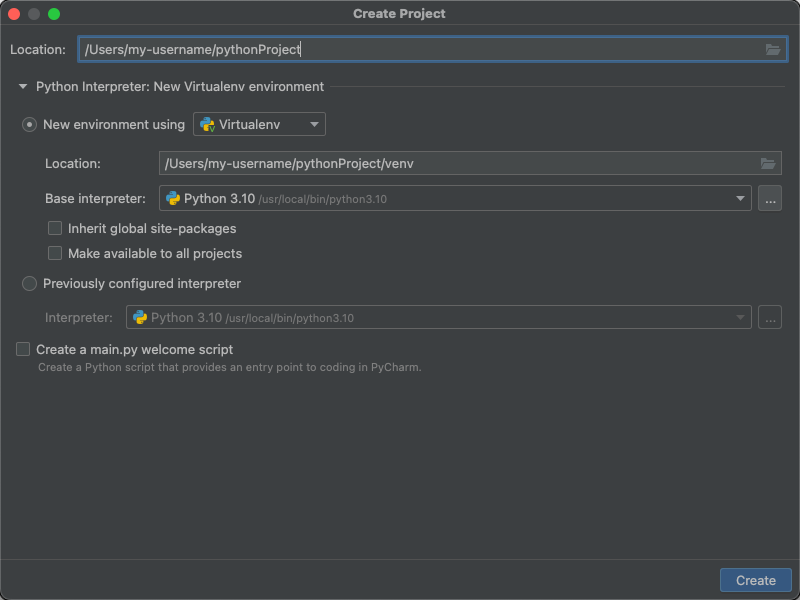Click the ellipsis button beside the Interpreter dropdown
The image size is (800, 600).
769,318
